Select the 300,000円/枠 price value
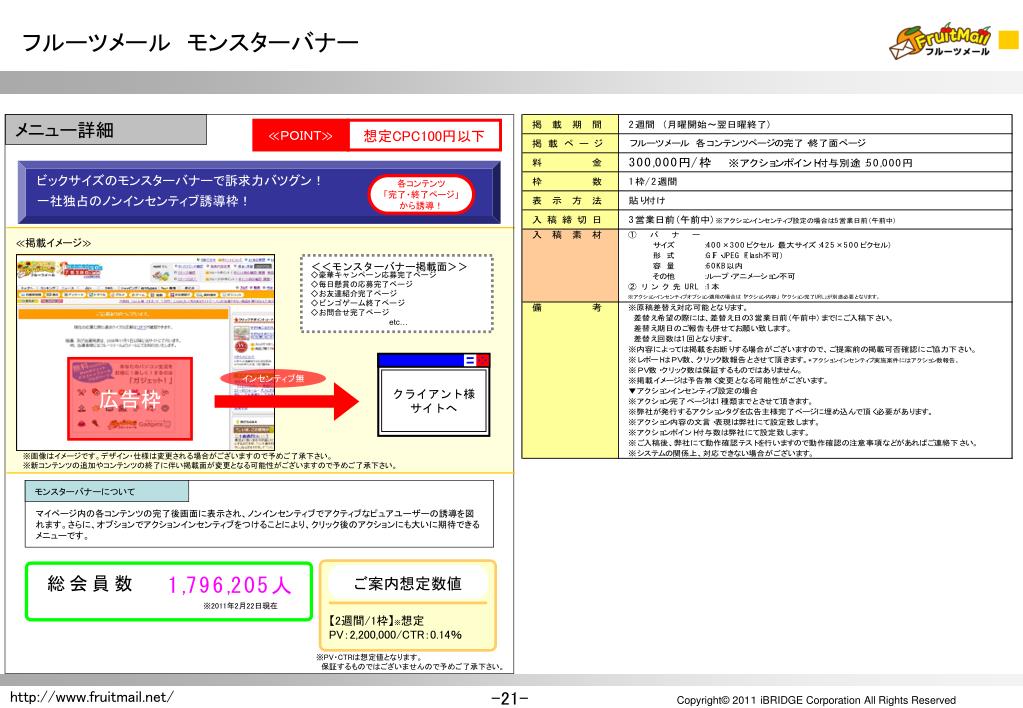 point(669,162)
